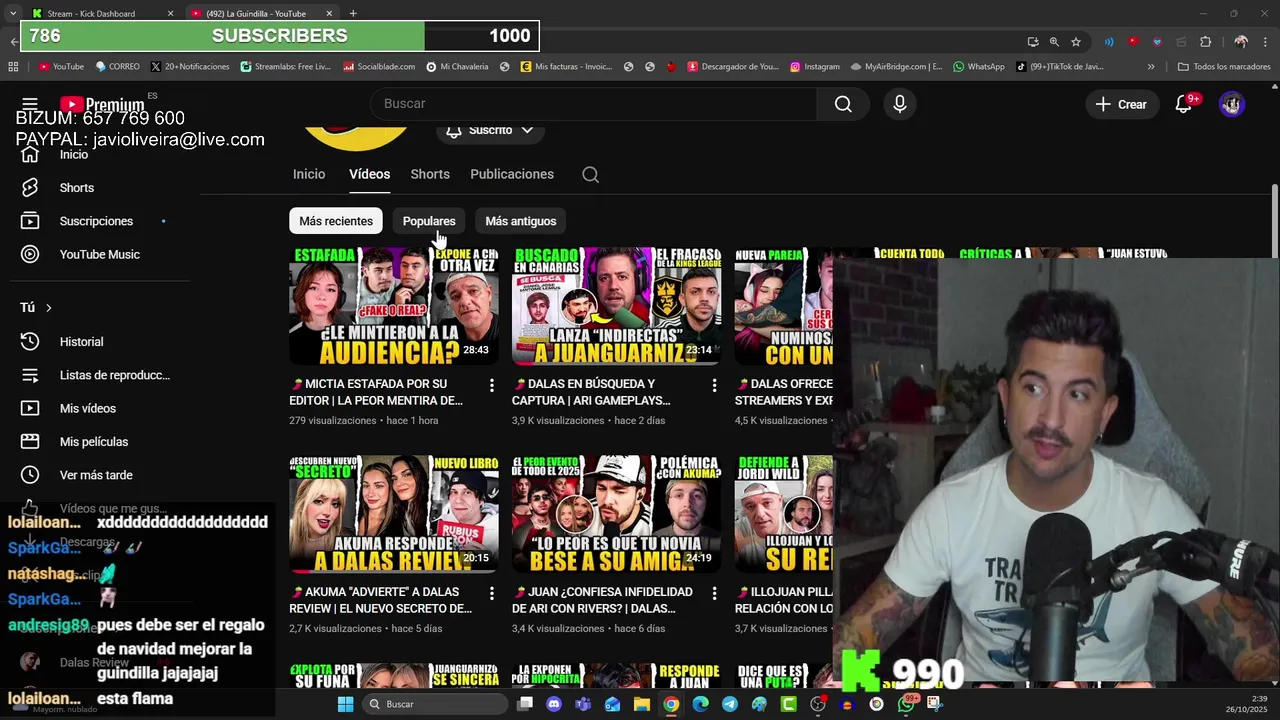Image resolution: width=1280 pixels, height=720 pixels.
Task: Open Todos los marcadores folder
Action: click(x=1224, y=67)
